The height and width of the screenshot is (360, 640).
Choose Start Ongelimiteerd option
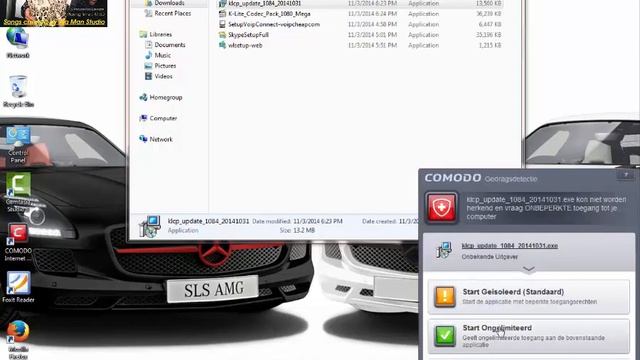pyautogui.click(x=529, y=336)
